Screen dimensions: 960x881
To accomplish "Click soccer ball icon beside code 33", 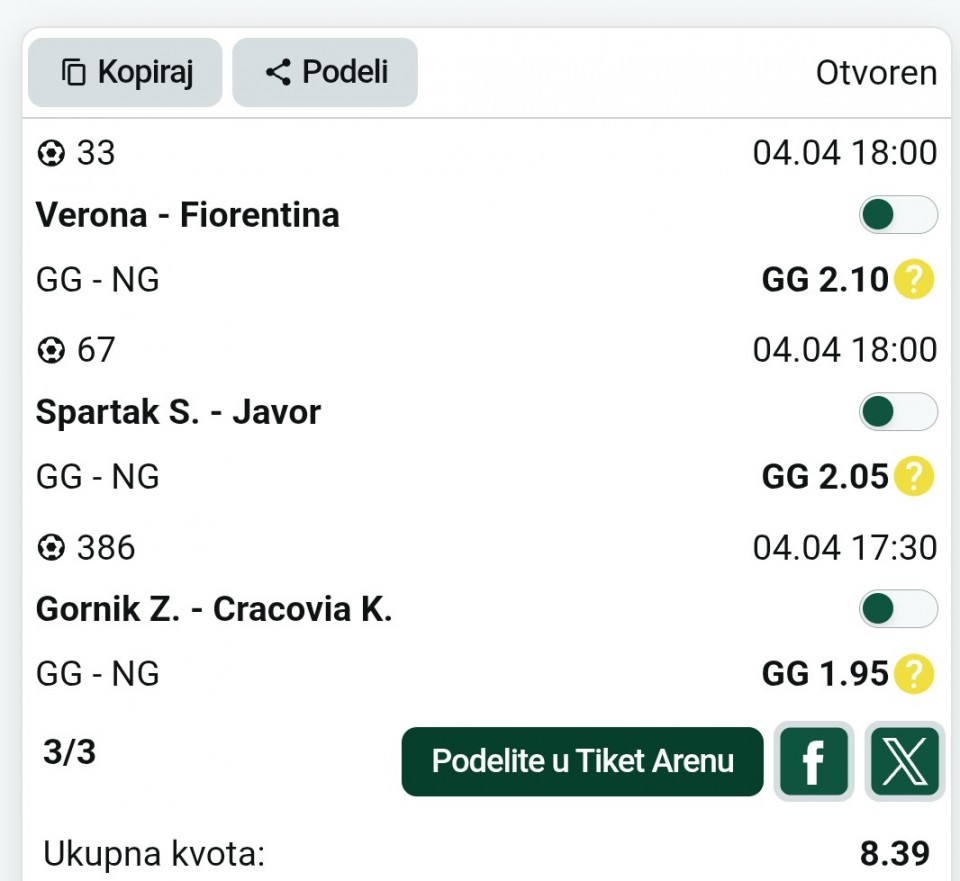I will tap(50, 153).
